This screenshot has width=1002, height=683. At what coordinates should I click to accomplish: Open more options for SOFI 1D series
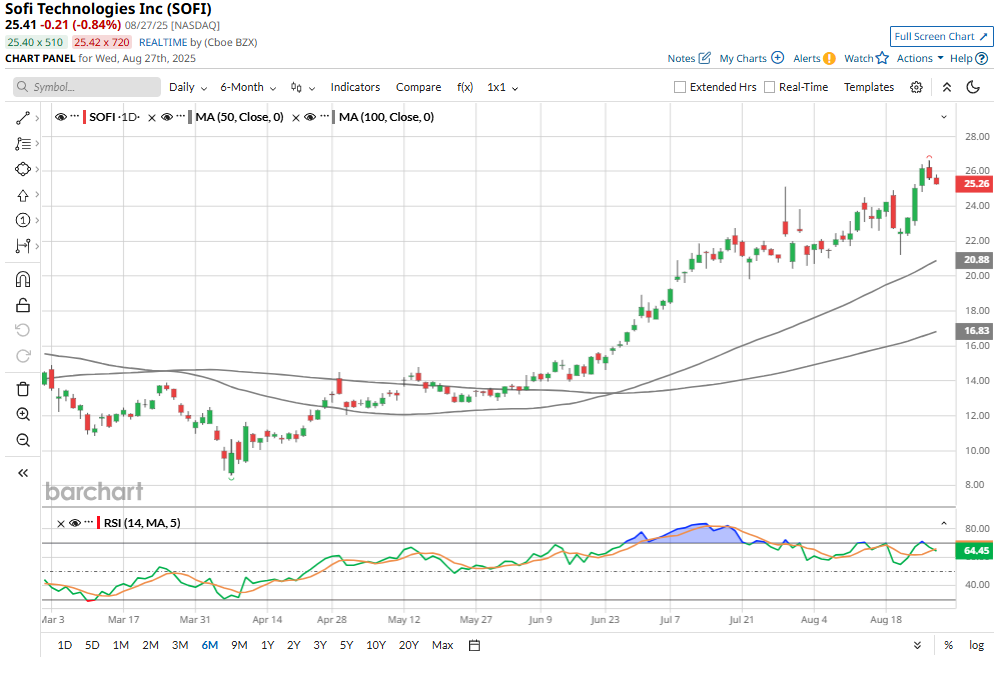pos(75,116)
